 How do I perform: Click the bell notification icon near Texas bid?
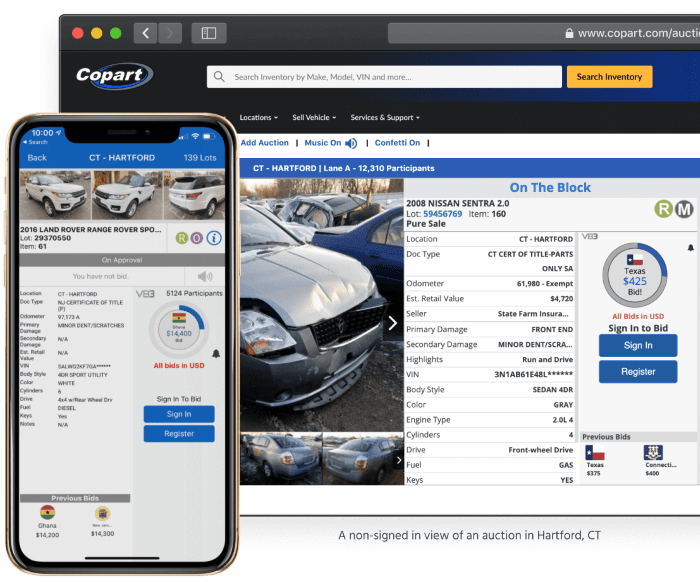[690, 248]
